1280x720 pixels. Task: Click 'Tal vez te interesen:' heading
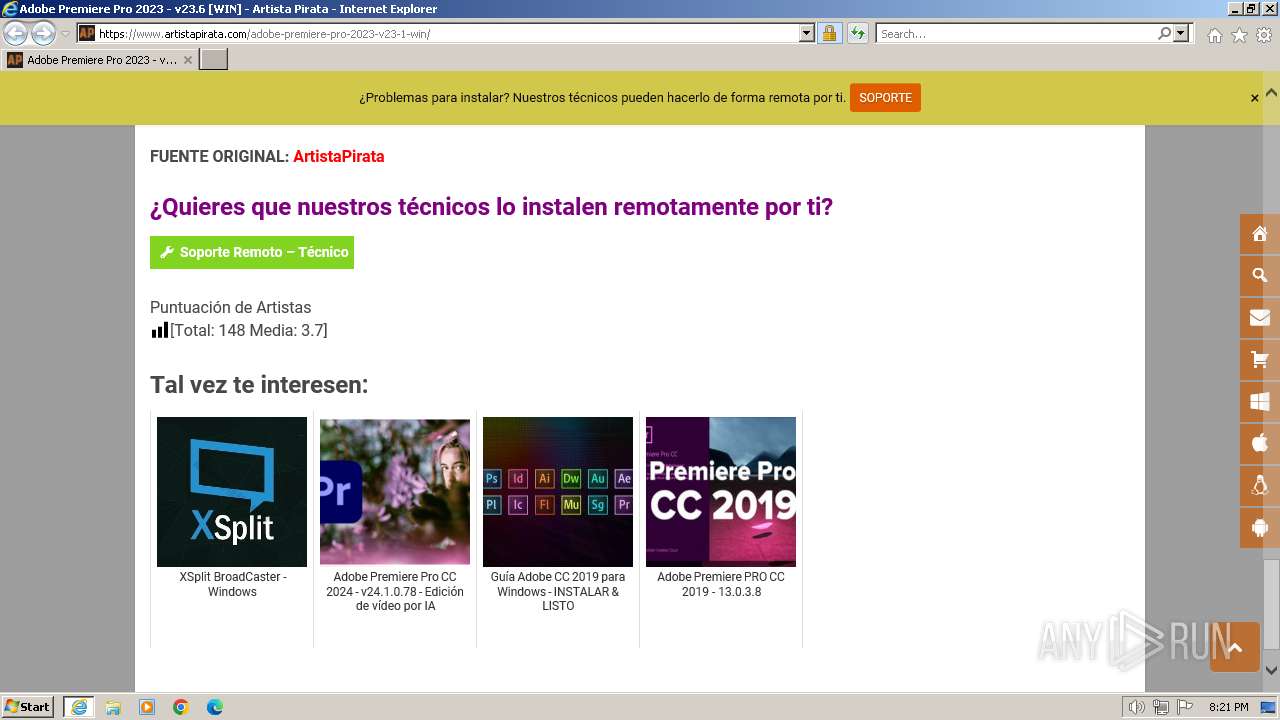click(x=259, y=385)
